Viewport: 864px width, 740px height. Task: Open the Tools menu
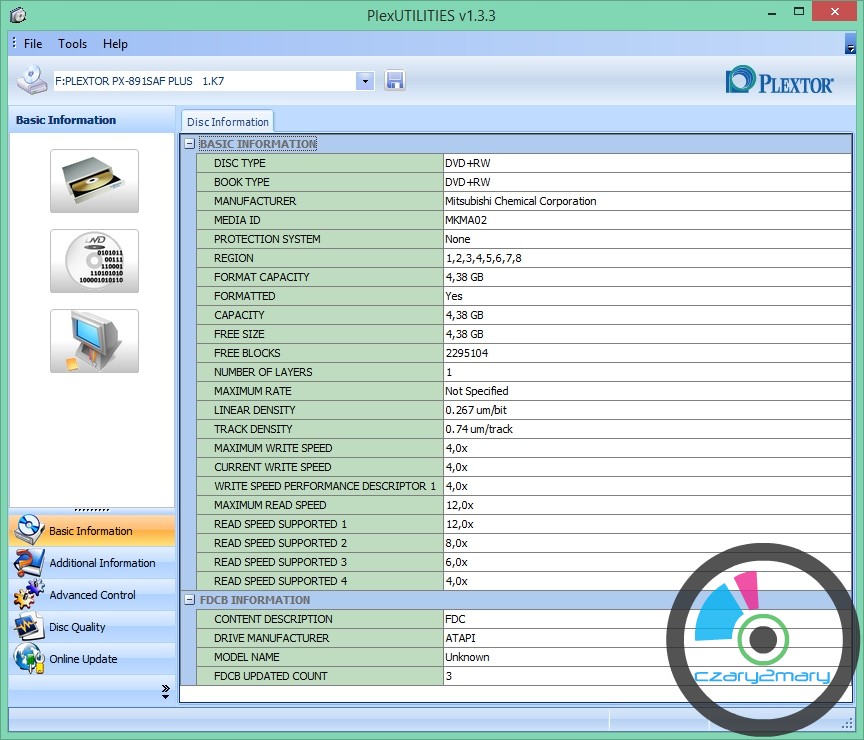point(72,44)
